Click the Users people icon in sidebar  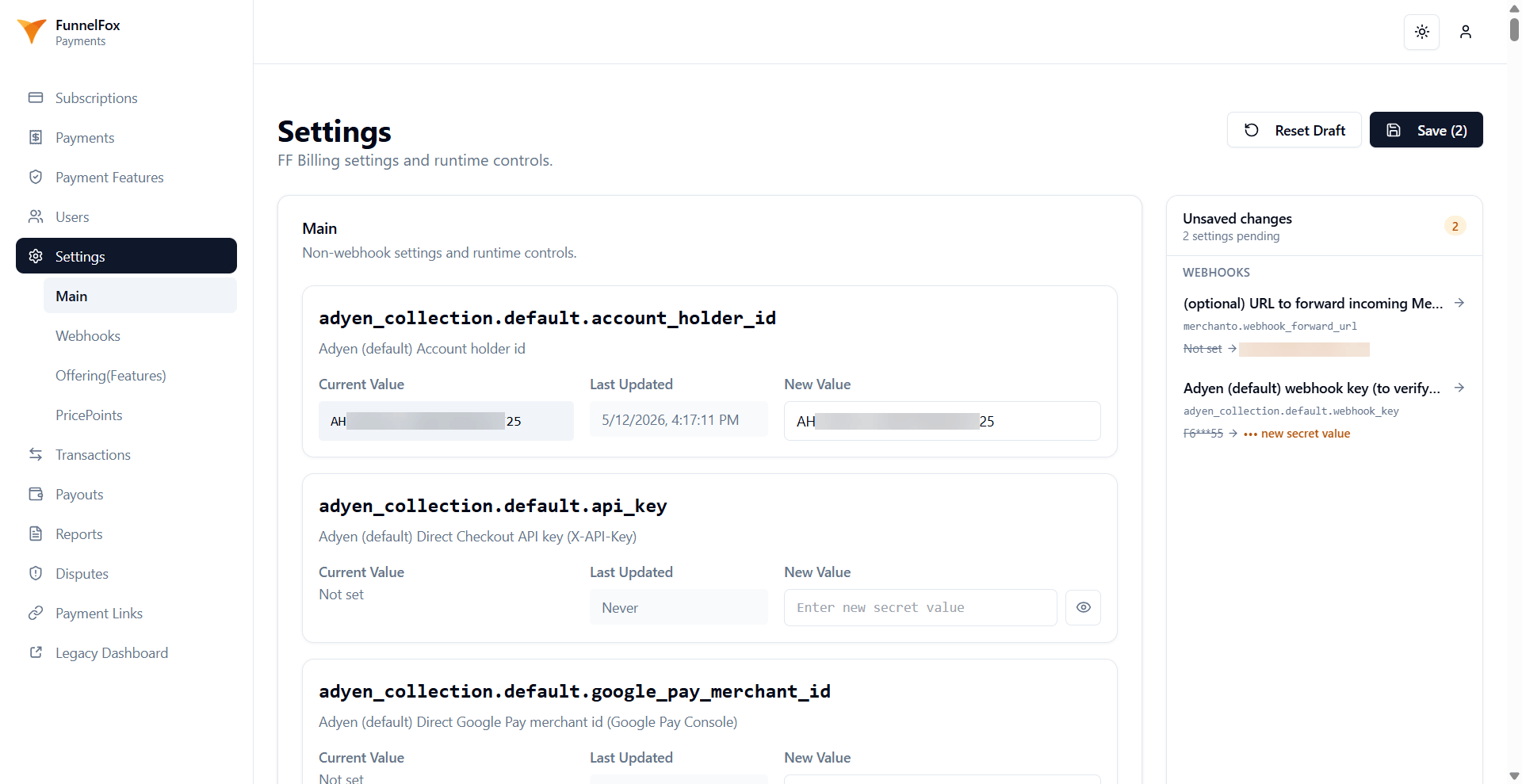[36, 216]
